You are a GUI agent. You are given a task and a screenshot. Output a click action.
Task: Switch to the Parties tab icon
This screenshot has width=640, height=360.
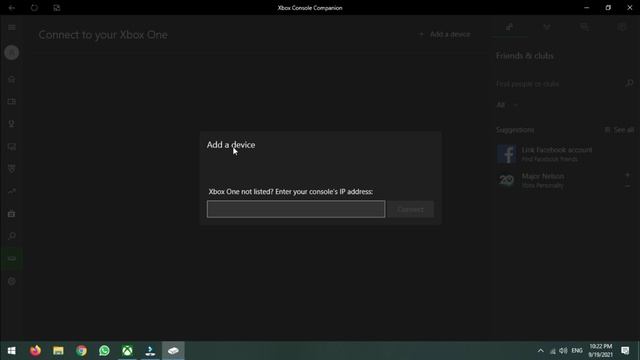click(547, 27)
